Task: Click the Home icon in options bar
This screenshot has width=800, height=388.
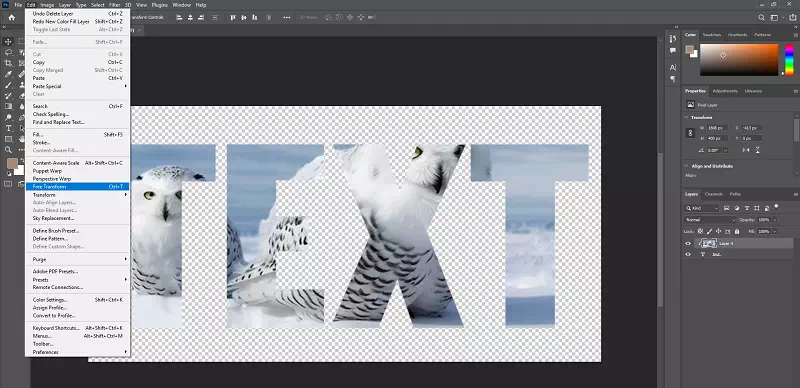Action: click(11, 17)
